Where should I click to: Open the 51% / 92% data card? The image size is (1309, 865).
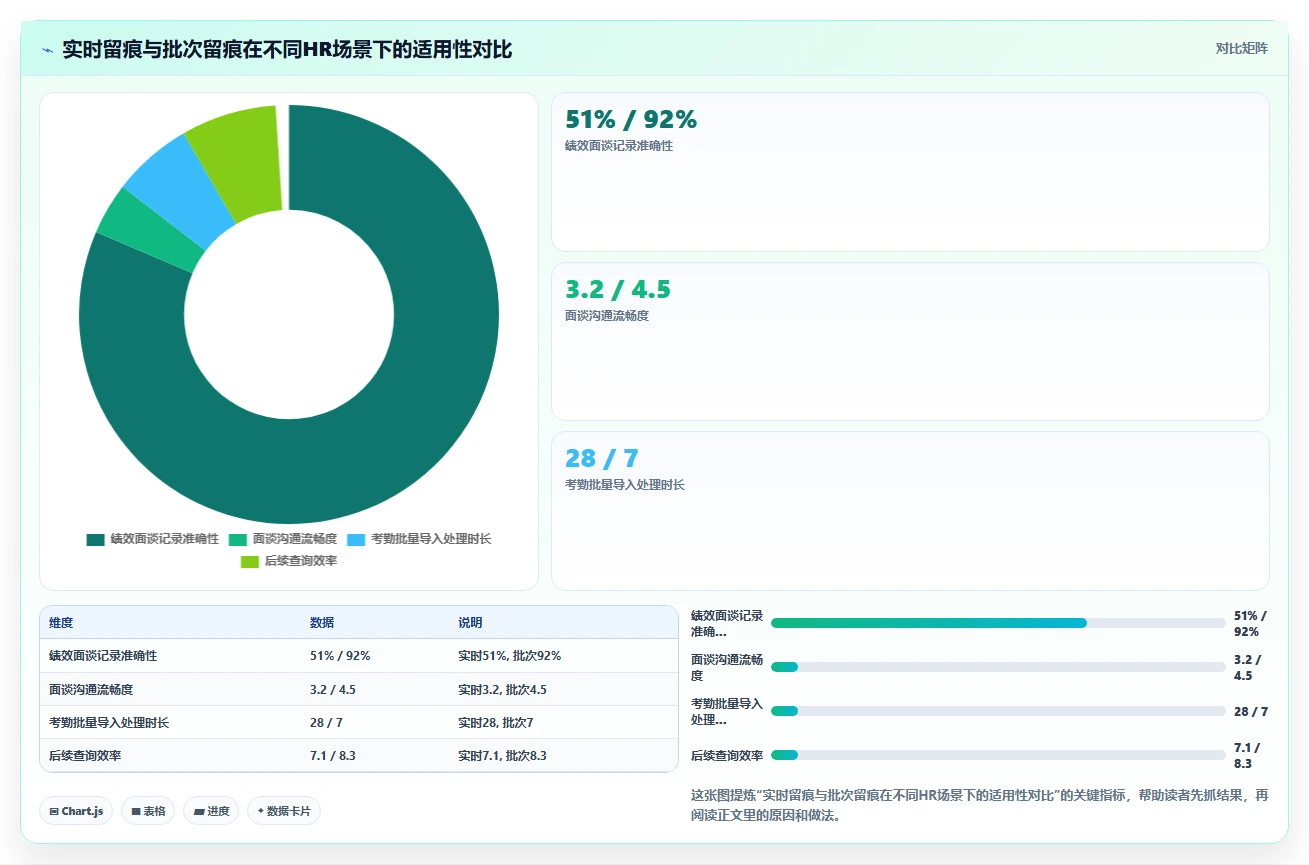pyautogui.click(x=910, y=172)
